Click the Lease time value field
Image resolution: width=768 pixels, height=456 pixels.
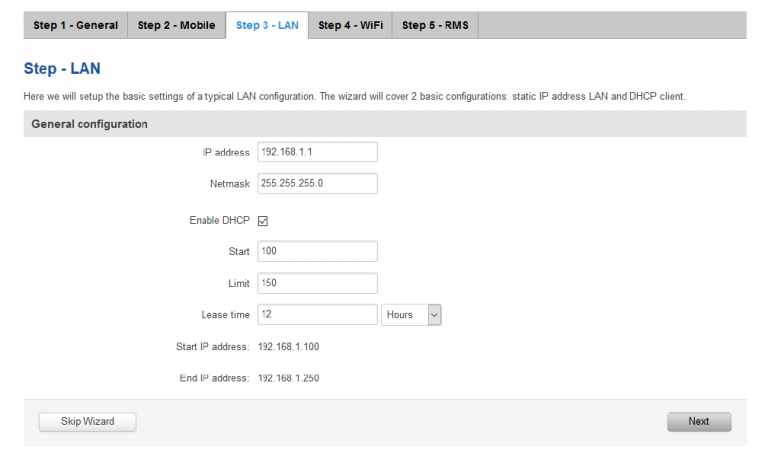[317, 314]
